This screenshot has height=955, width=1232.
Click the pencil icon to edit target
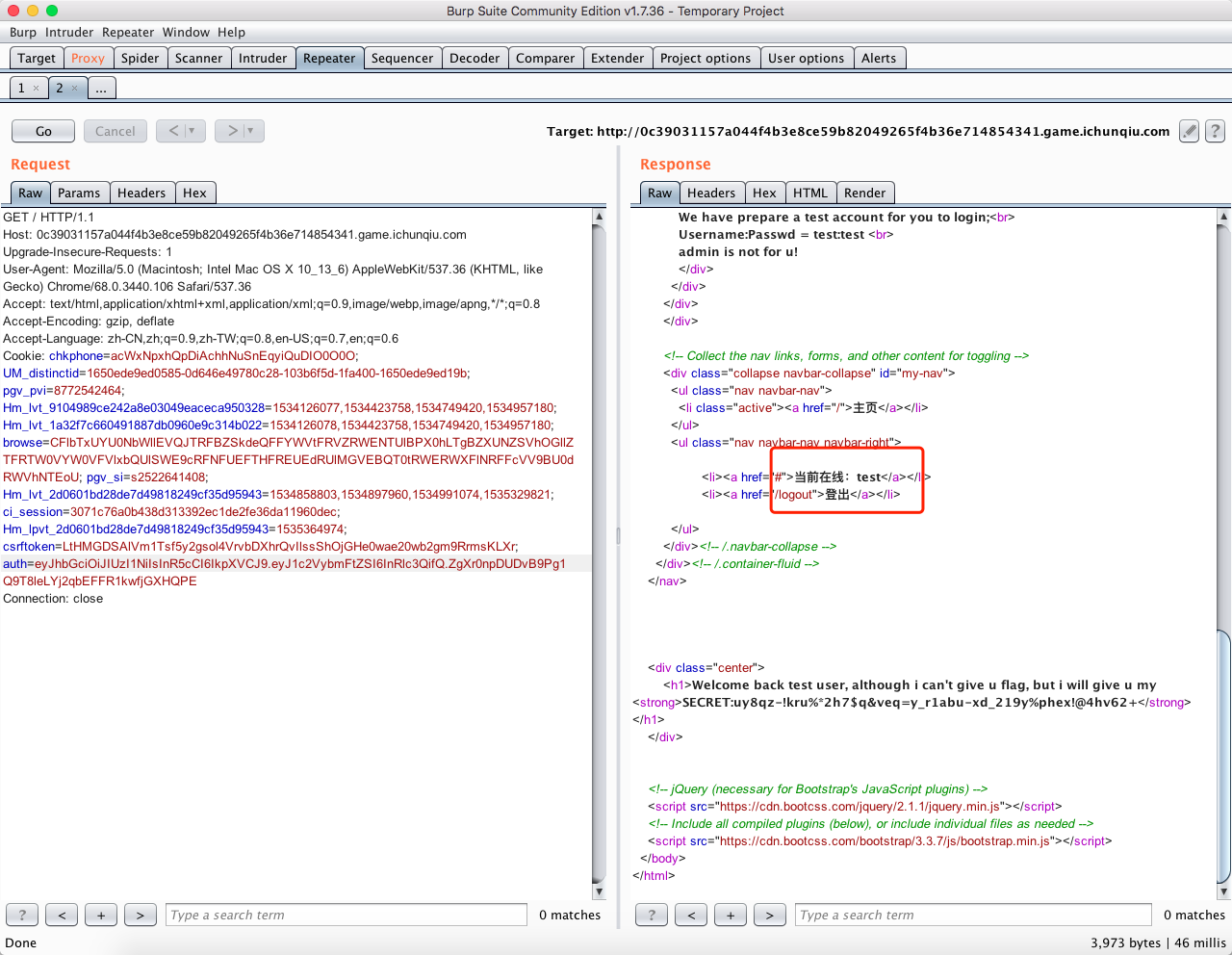point(1190,131)
